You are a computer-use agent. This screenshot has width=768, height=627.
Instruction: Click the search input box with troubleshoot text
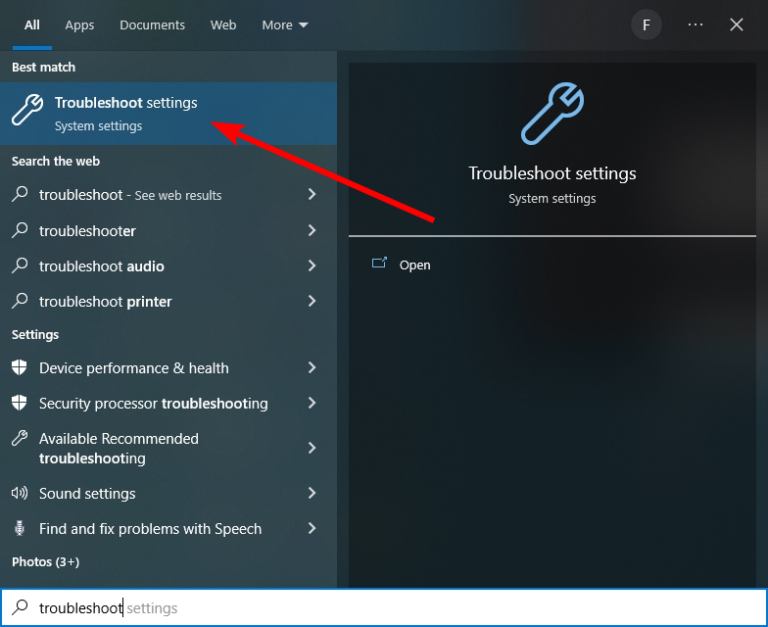pyautogui.click(x=384, y=607)
